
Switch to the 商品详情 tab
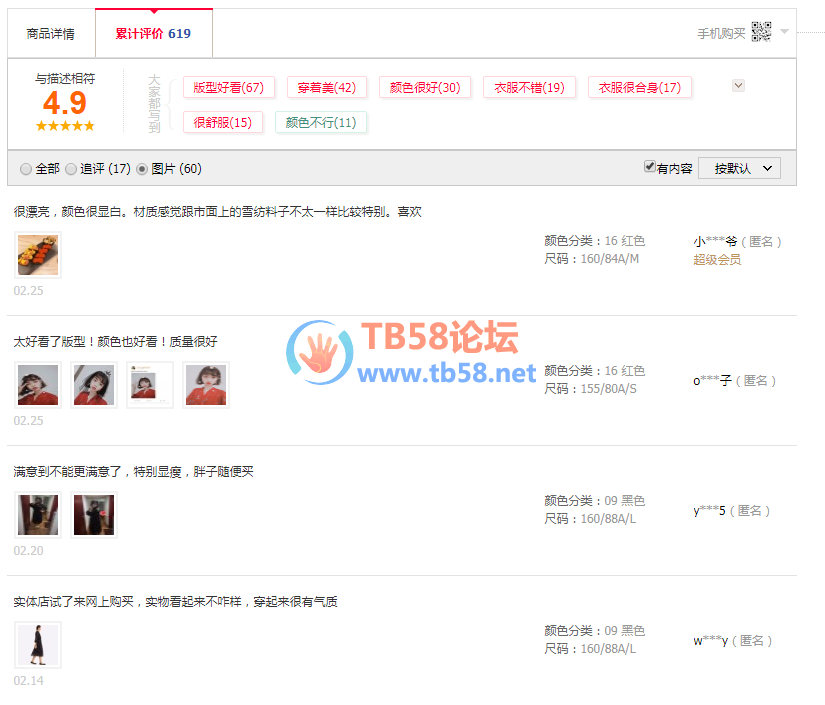(x=51, y=34)
